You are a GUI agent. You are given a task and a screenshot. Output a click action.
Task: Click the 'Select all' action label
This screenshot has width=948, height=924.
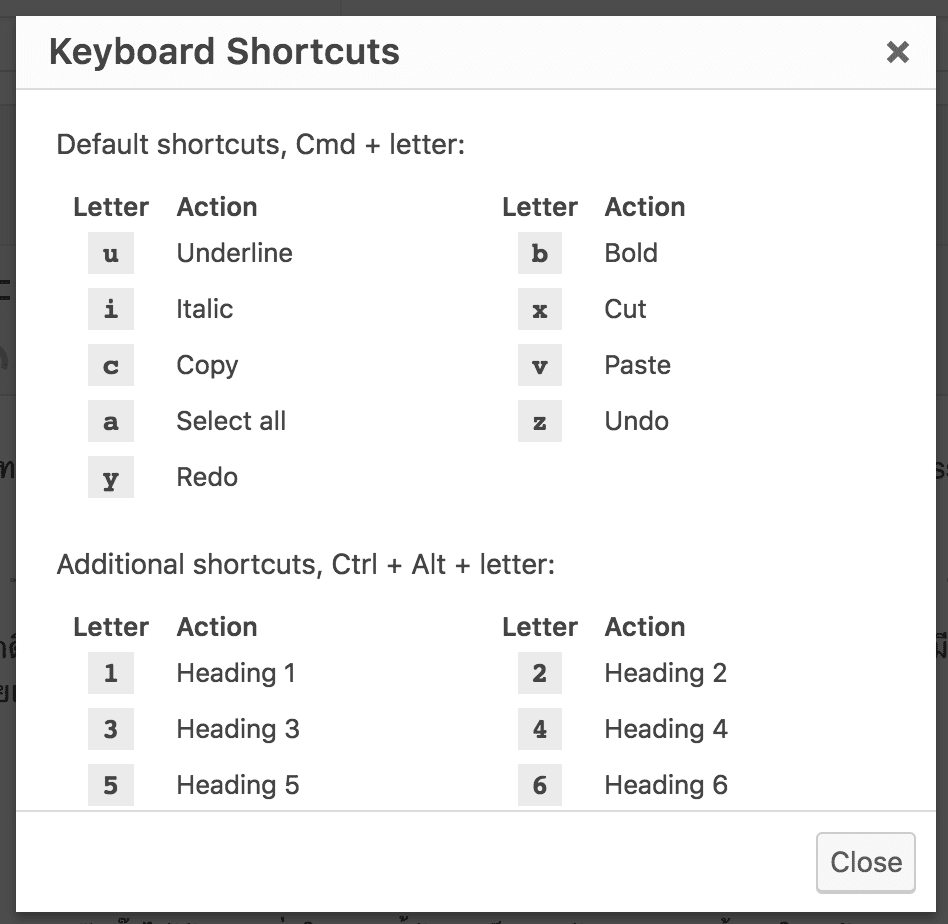pos(231,422)
